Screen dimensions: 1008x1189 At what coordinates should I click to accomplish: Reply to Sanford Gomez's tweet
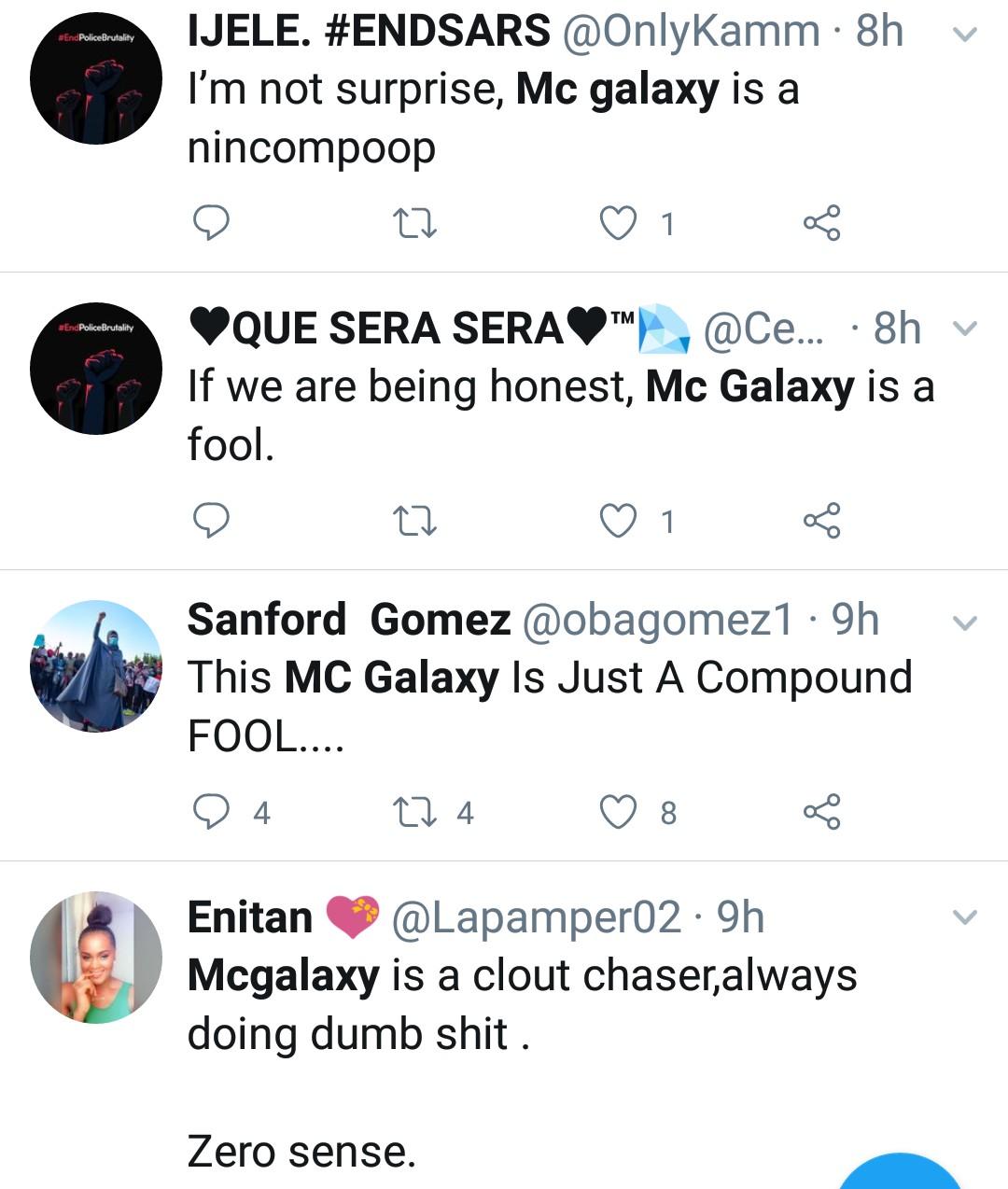pyautogui.click(x=211, y=812)
